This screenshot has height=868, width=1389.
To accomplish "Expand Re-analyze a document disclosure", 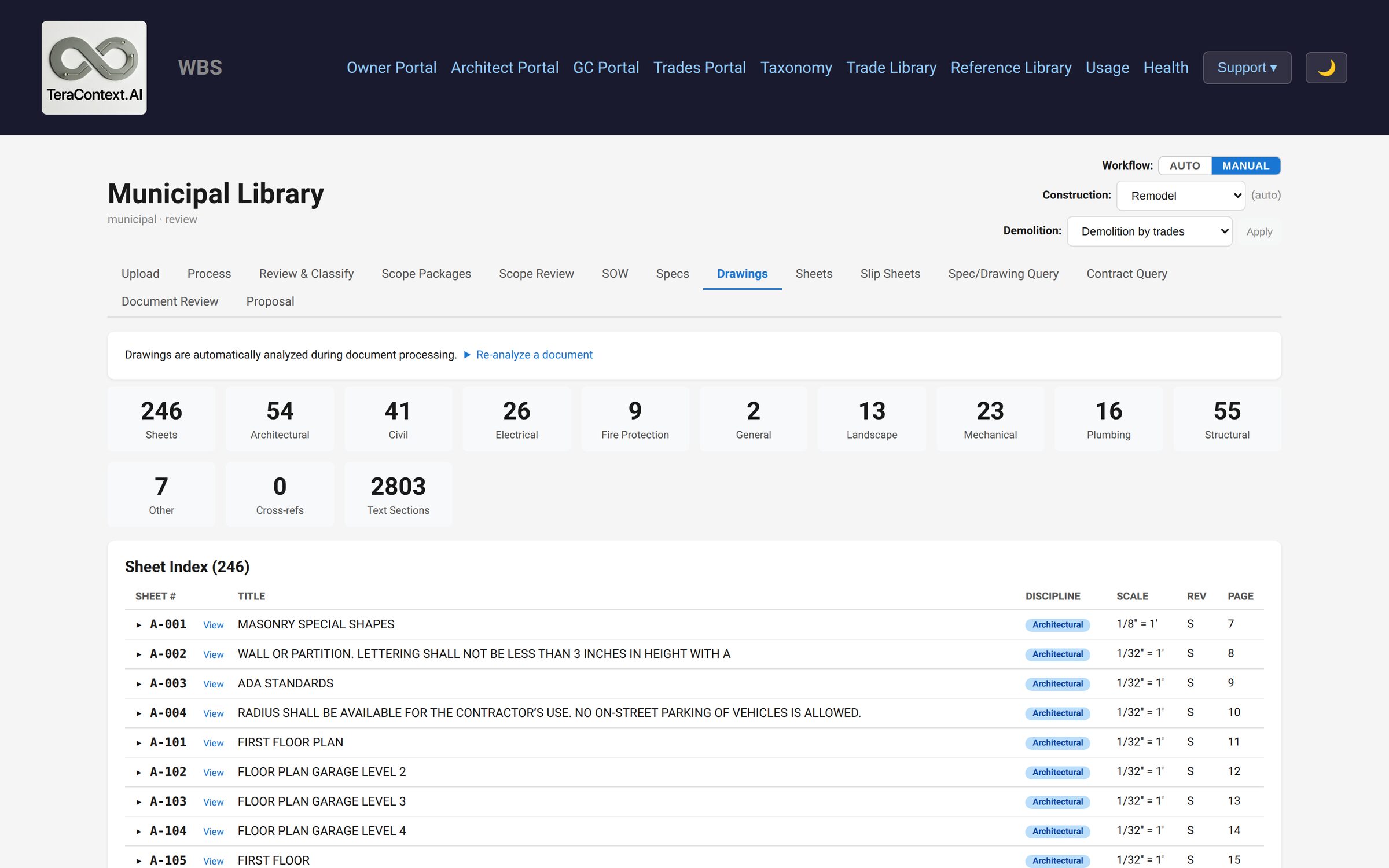I will pyautogui.click(x=528, y=354).
